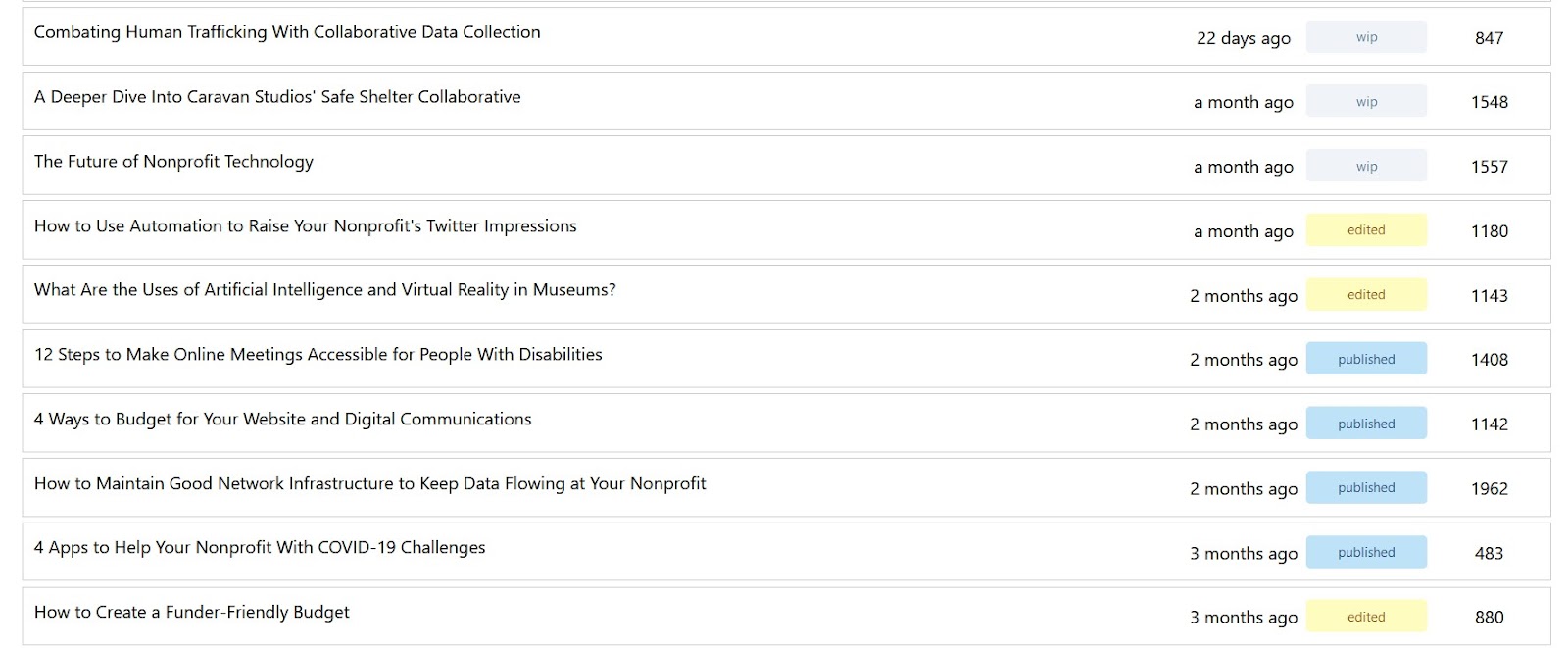Click the Artificial Intelligence in Museums article title
This screenshot has width=1568, height=648.
coord(324,290)
